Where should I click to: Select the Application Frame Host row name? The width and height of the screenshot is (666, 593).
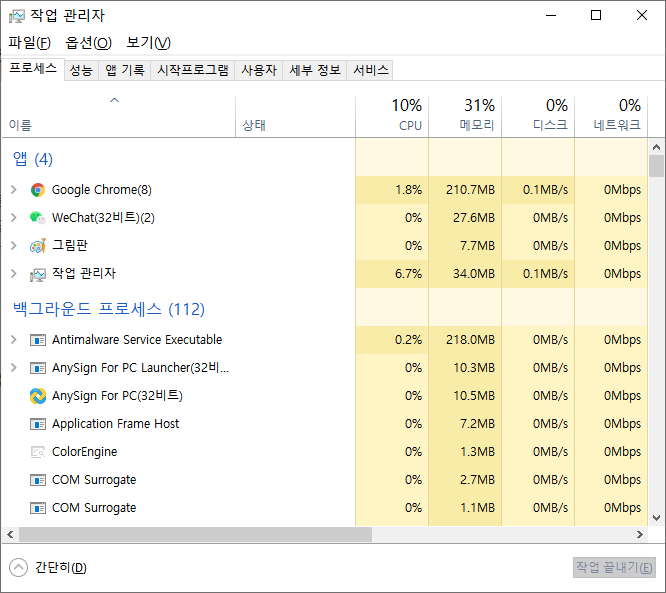pyautogui.click(x=116, y=424)
